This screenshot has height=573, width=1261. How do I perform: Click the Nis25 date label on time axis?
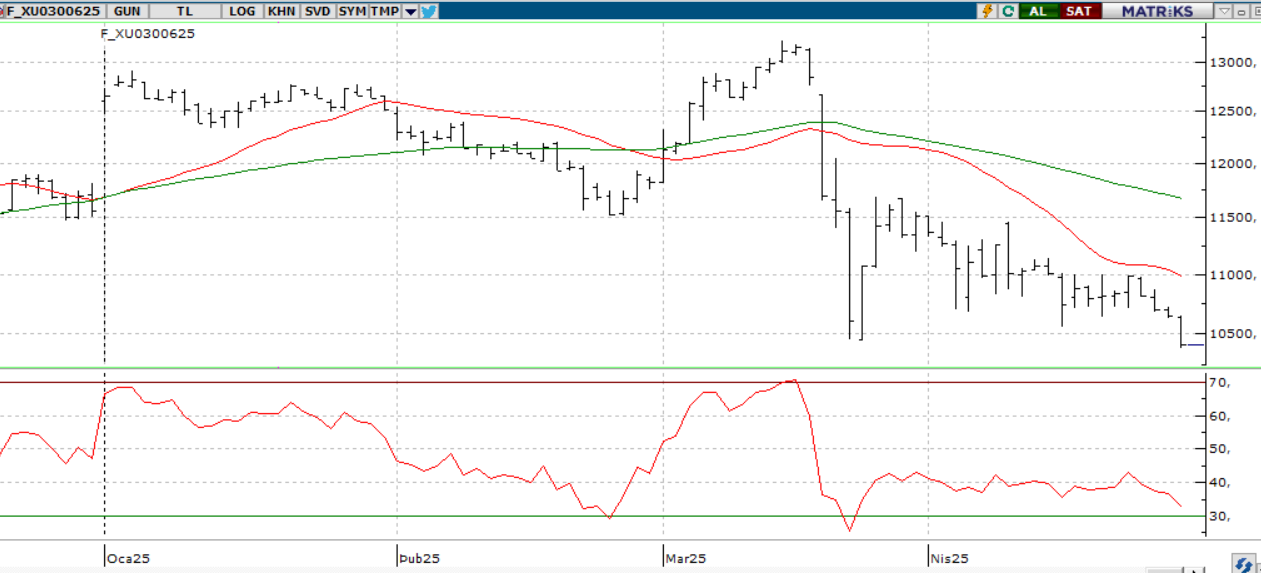(950, 557)
